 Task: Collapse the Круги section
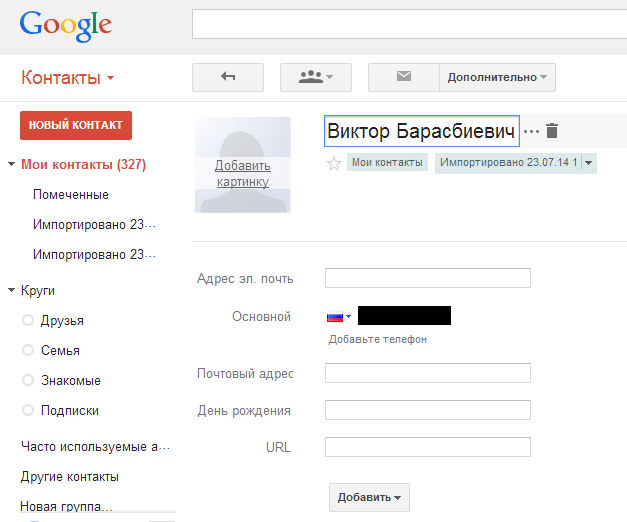tap(12, 290)
